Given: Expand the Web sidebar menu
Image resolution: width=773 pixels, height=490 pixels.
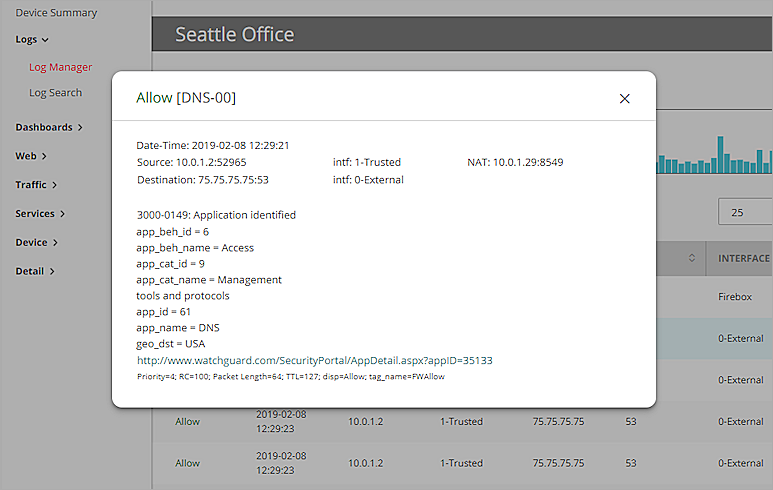Looking at the screenshot, I should coord(30,156).
